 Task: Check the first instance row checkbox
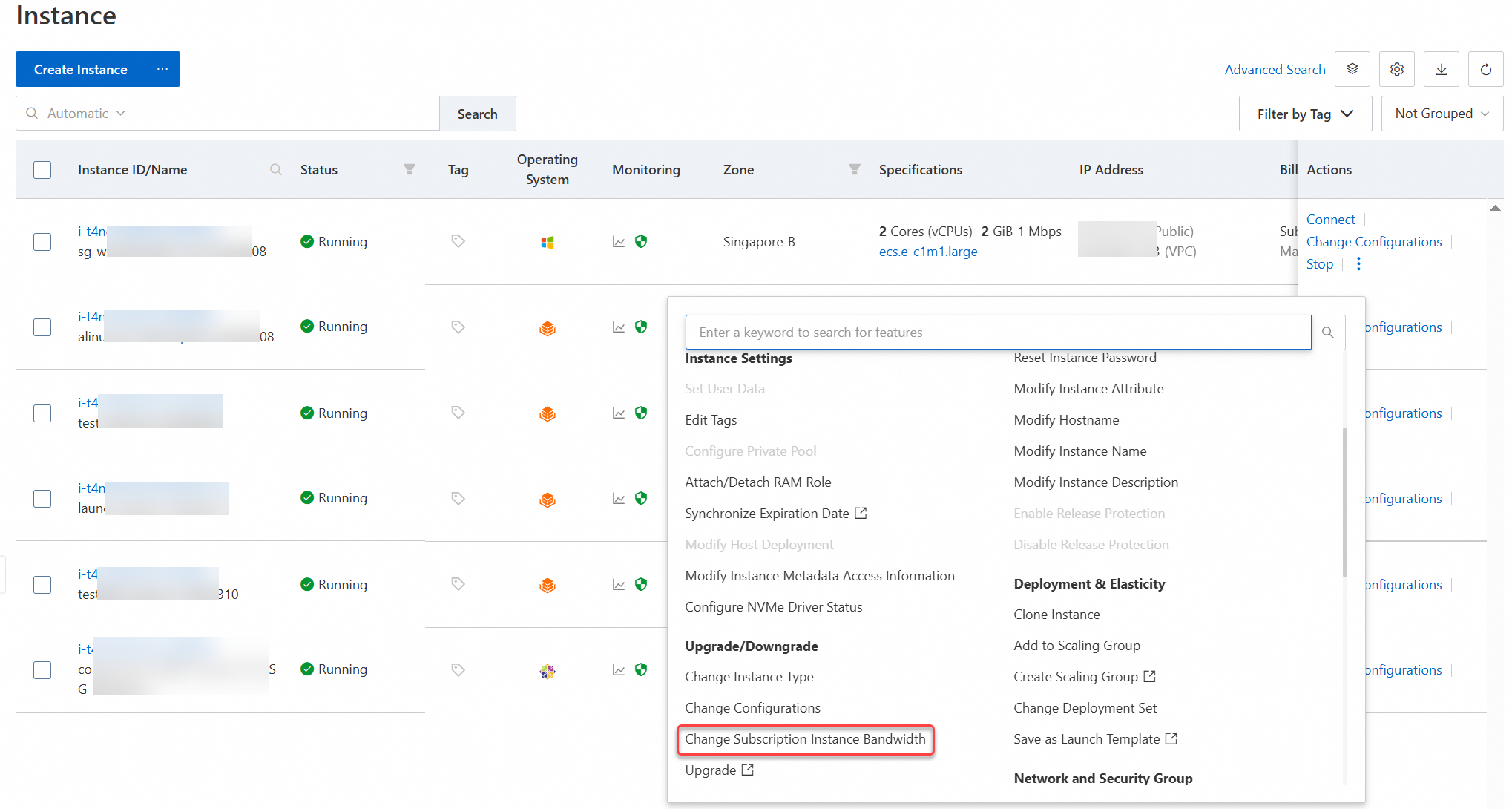coord(42,242)
